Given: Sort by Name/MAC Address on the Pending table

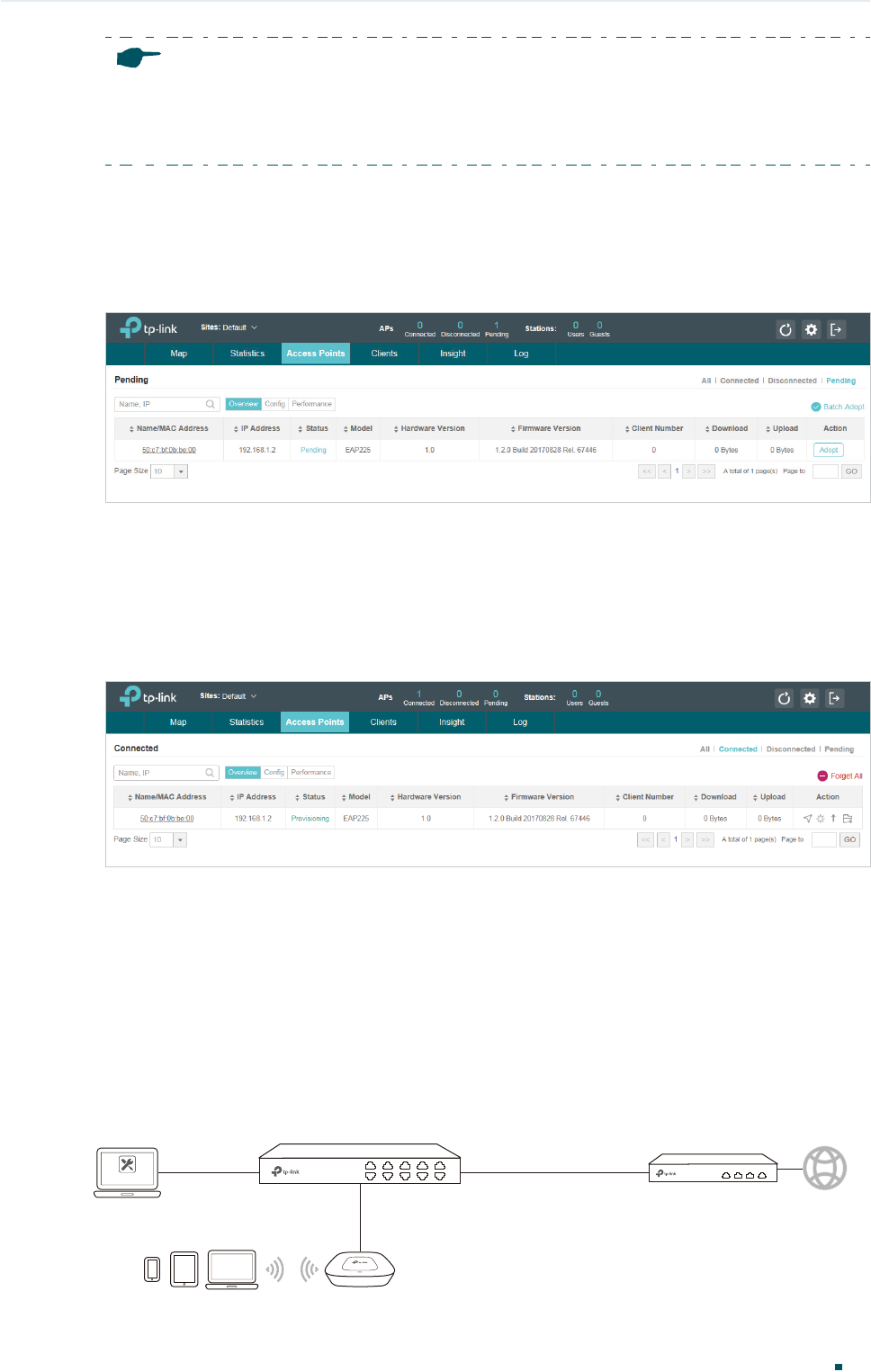Looking at the screenshot, I should 168,429.
